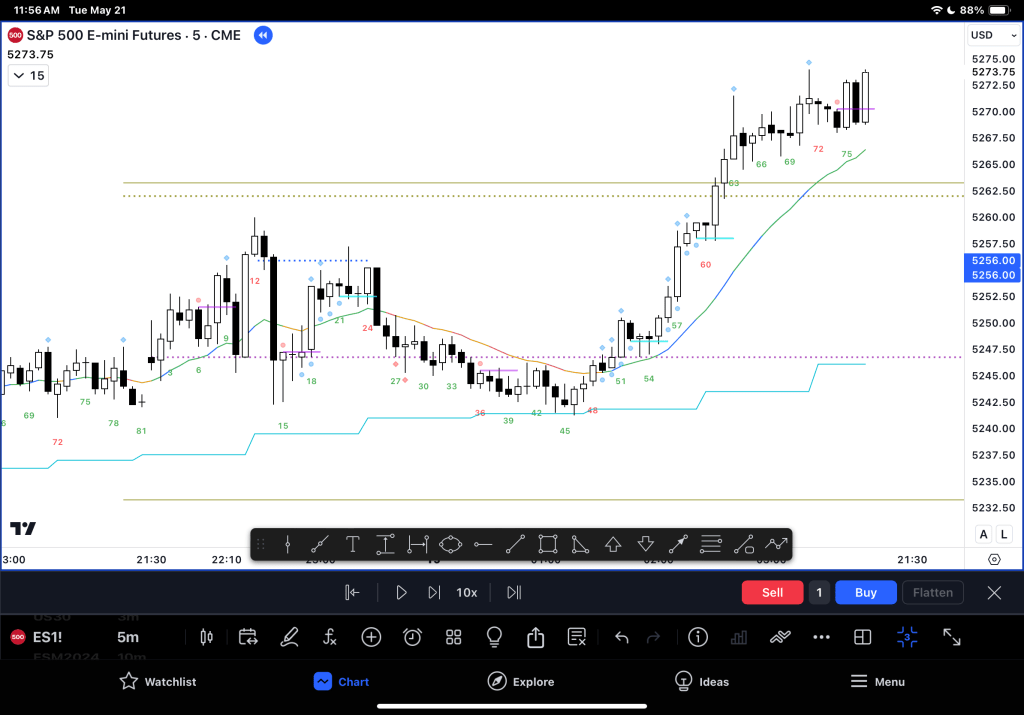Open the pencil drawing tools
Screen dimensions: 1024x715
tap(289, 637)
